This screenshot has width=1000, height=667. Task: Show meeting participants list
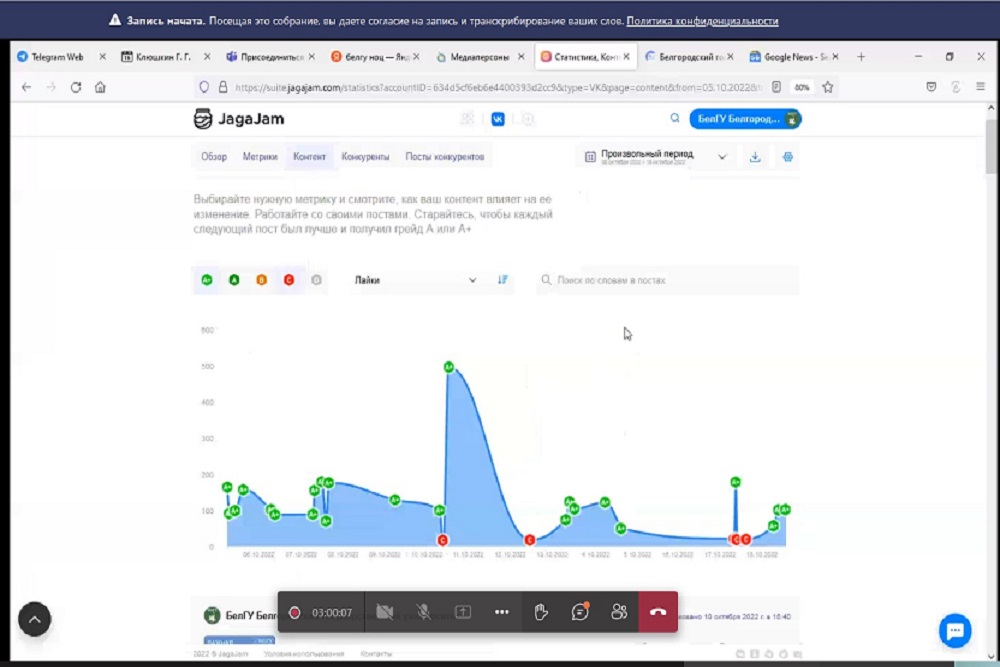tap(619, 612)
